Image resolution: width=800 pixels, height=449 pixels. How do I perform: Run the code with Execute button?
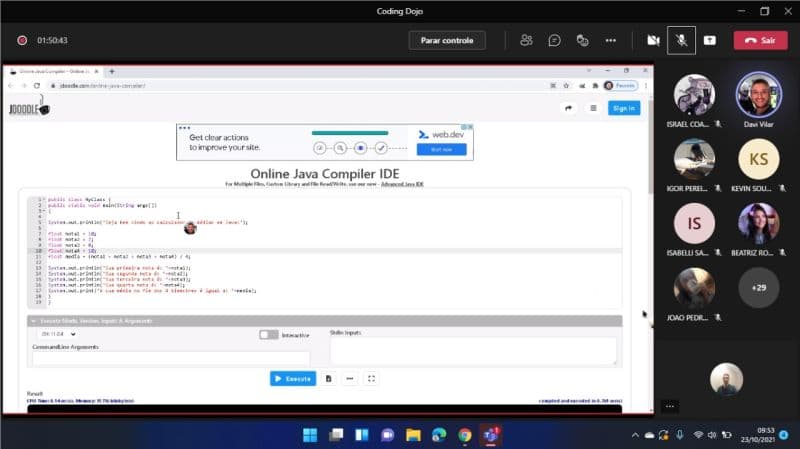[293, 379]
